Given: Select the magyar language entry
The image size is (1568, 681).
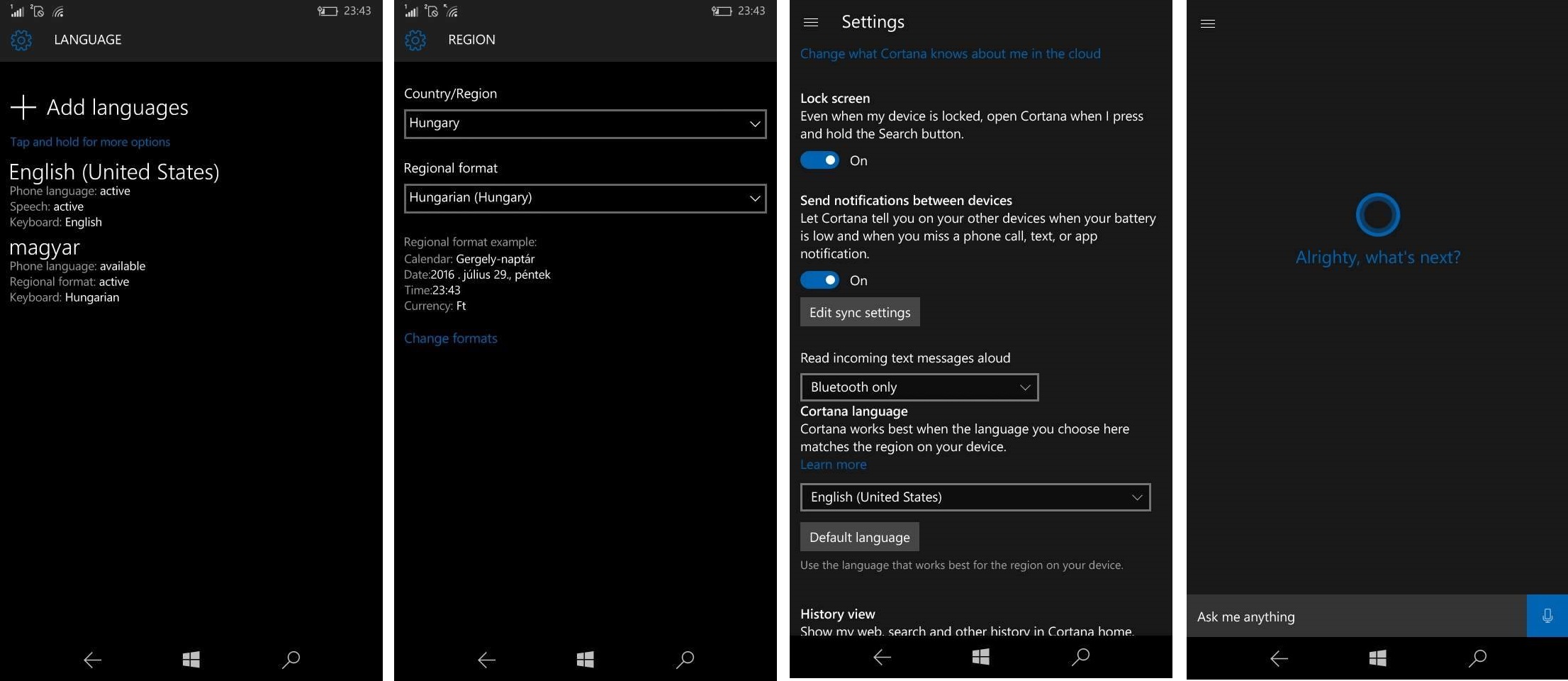Looking at the screenshot, I should [x=78, y=271].
